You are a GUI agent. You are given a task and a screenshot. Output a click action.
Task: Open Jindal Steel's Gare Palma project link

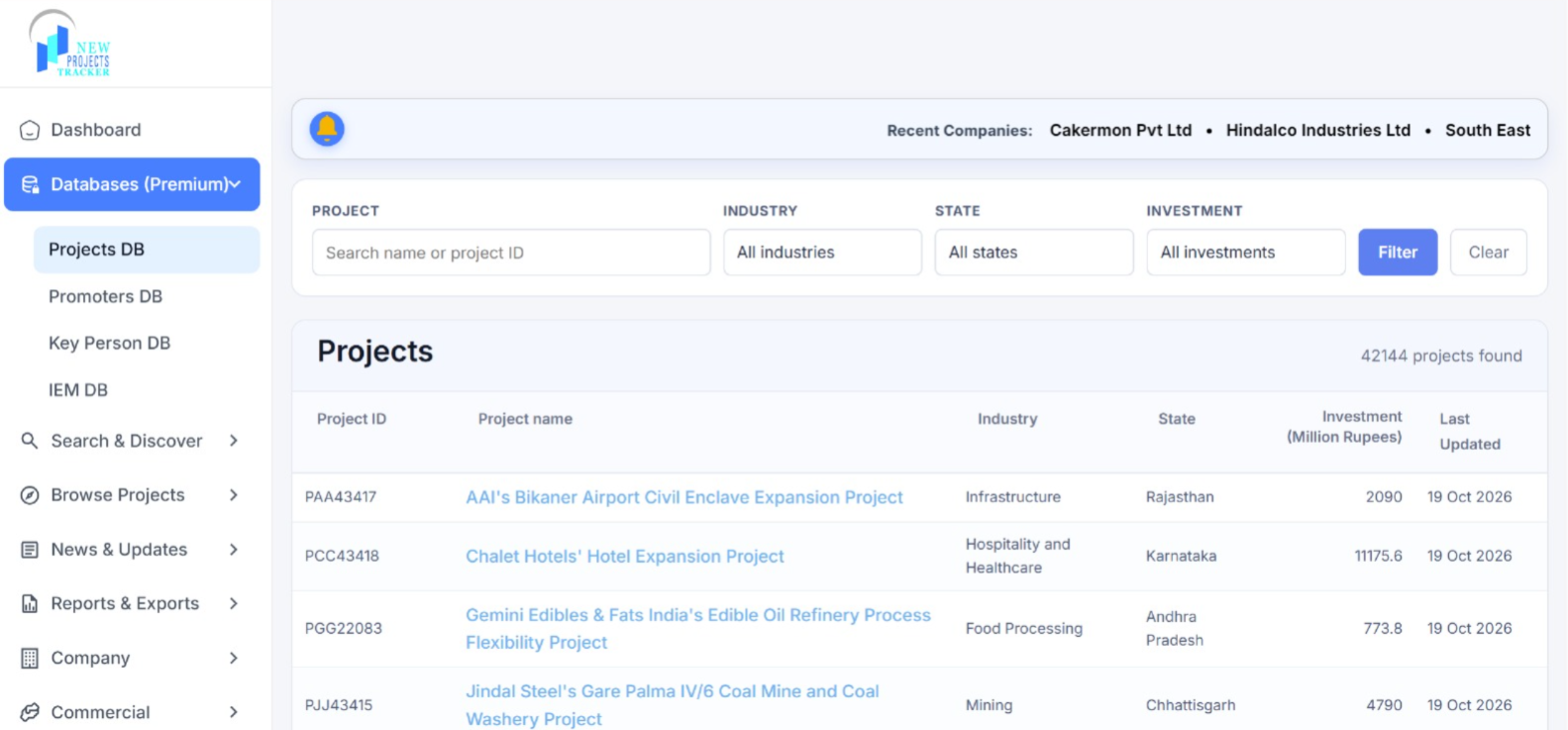(x=673, y=705)
